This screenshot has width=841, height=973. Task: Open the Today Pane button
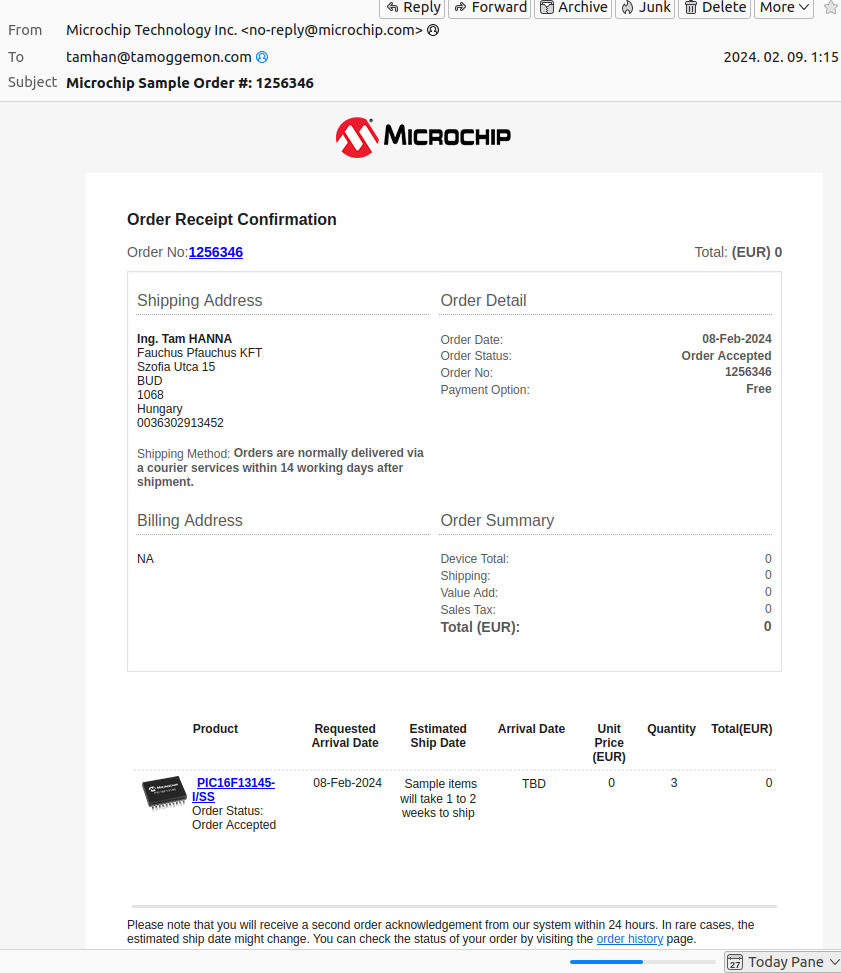point(783,962)
